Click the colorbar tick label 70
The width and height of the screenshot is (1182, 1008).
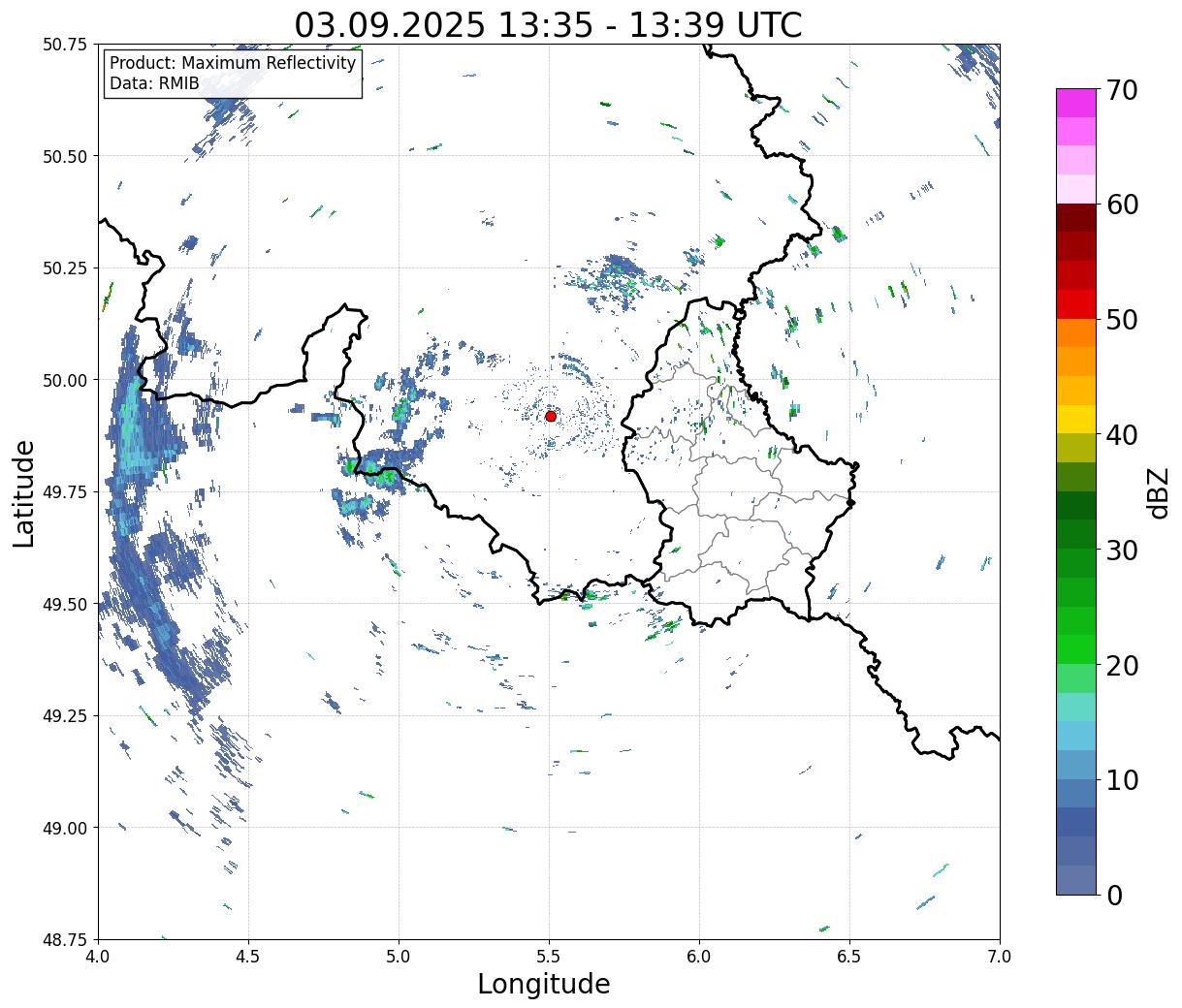point(1121,90)
